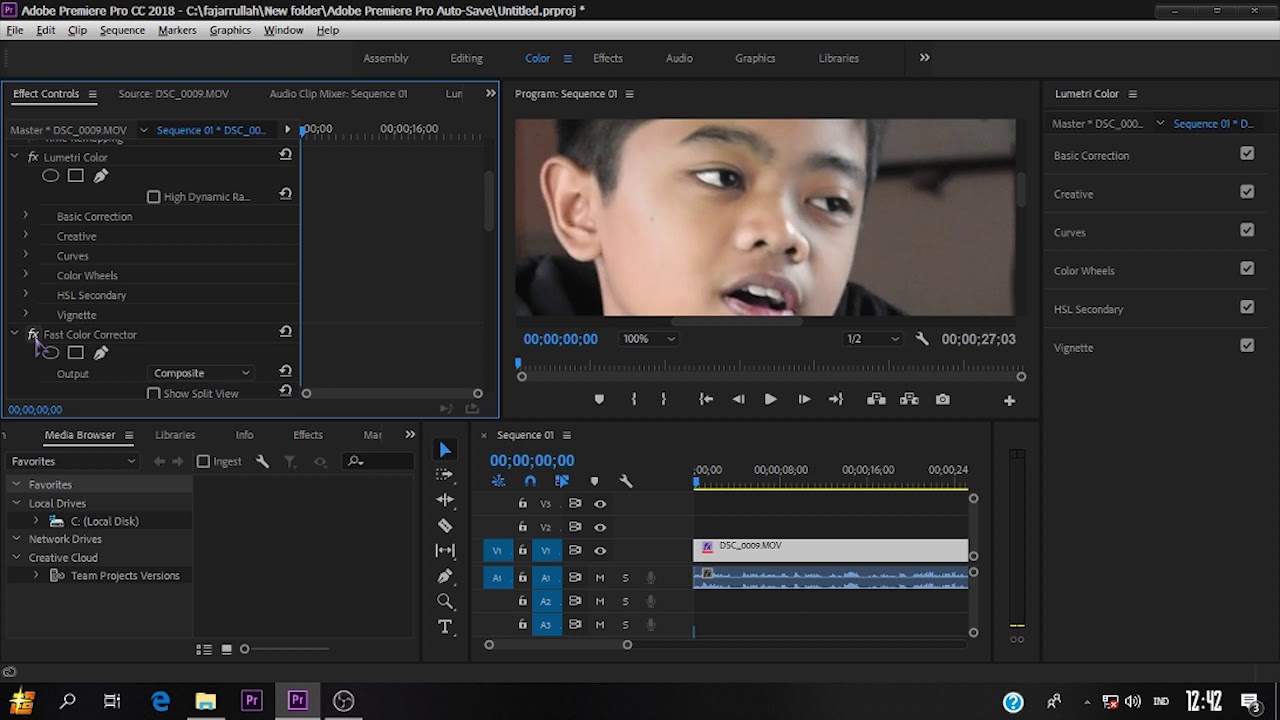Open File Explorer from the taskbar
This screenshot has width=1280, height=720.
[x=206, y=701]
